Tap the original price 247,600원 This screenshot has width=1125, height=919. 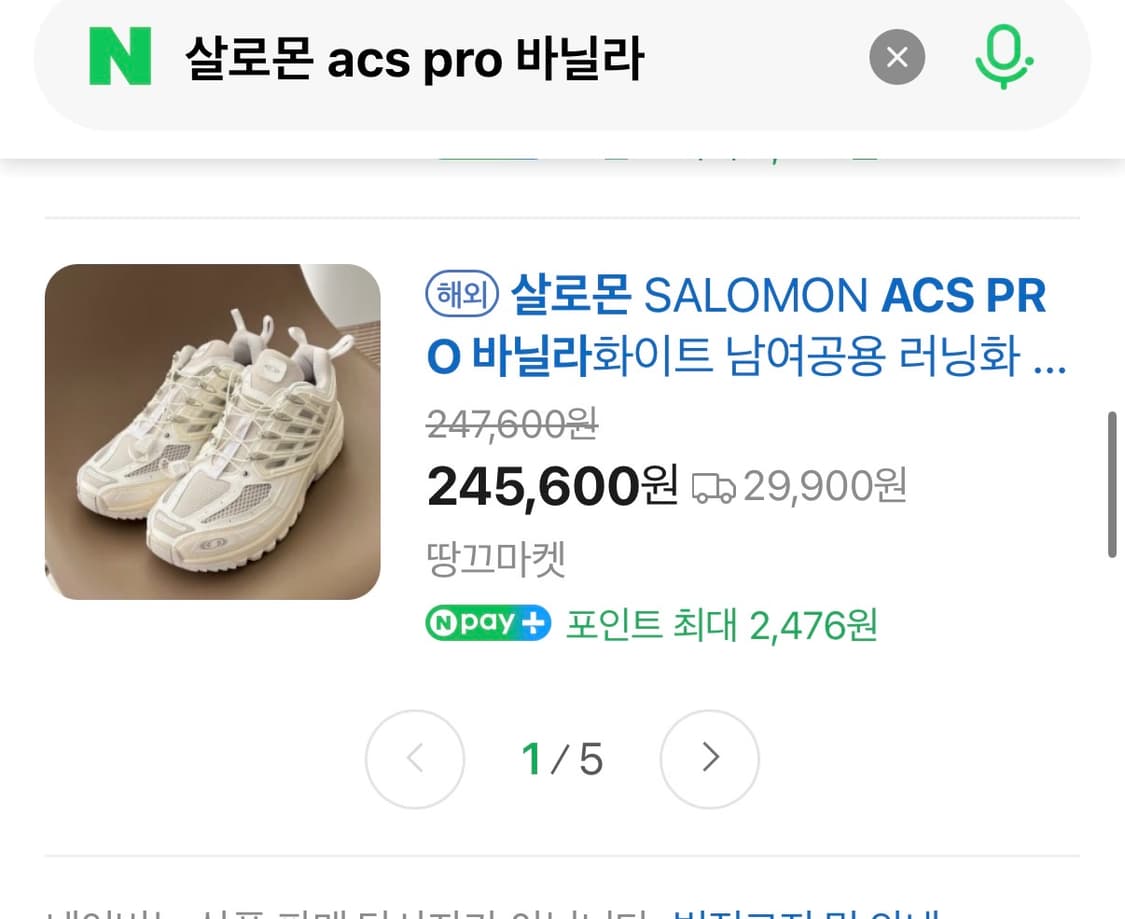pyautogui.click(x=512, y=424)
